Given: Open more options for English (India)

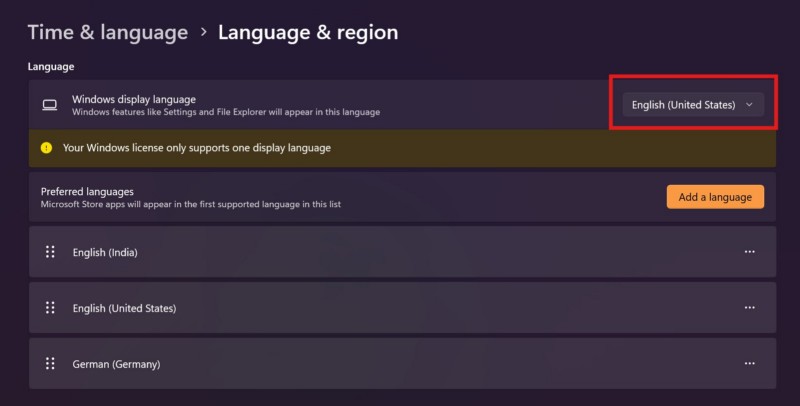Looking at the screenshot, I should pos(749,252).
